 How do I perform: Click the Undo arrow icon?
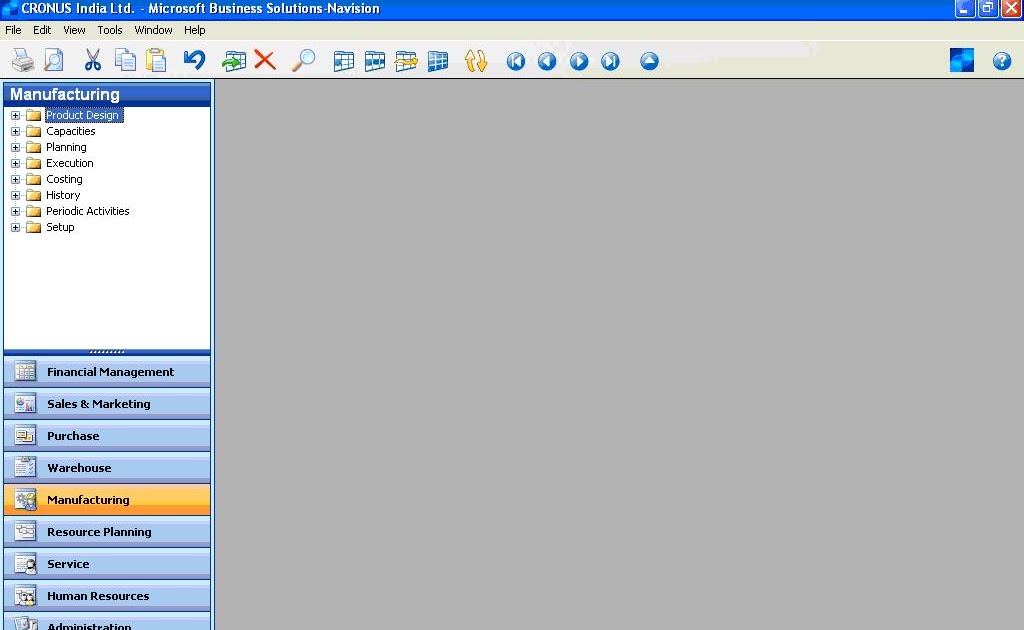[x=194, y=61]
